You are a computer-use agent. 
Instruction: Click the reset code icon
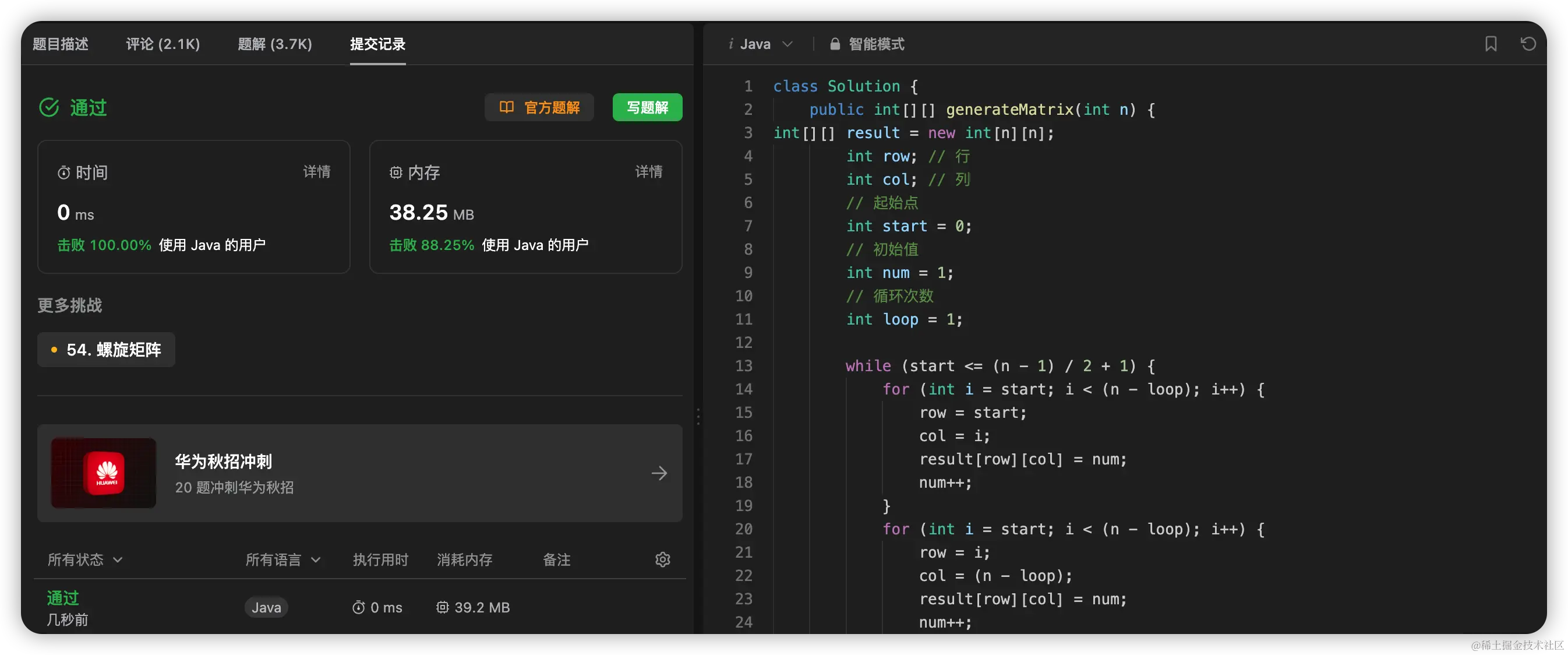1528,44
